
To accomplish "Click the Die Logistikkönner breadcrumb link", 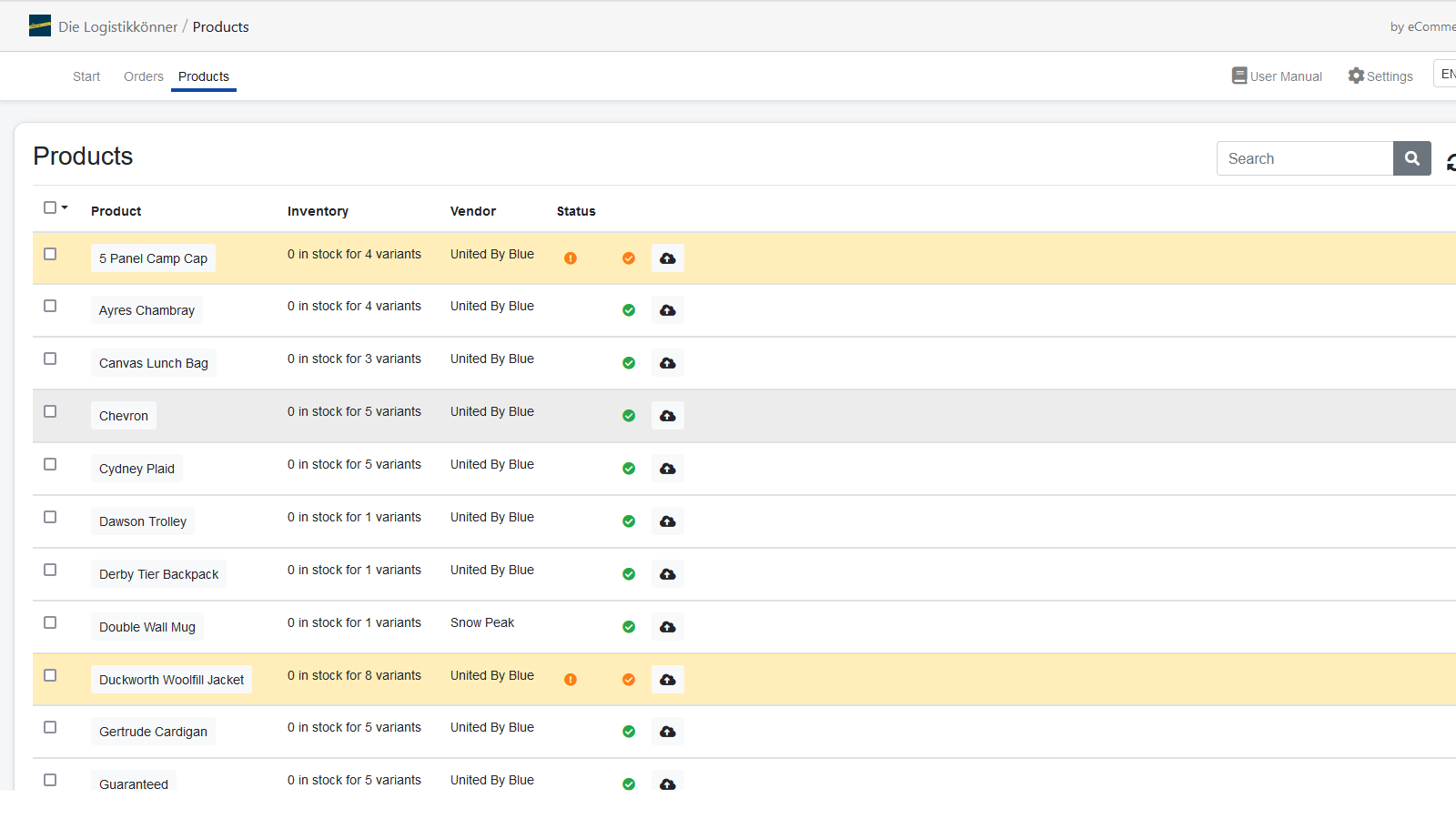I will point(117,26).
